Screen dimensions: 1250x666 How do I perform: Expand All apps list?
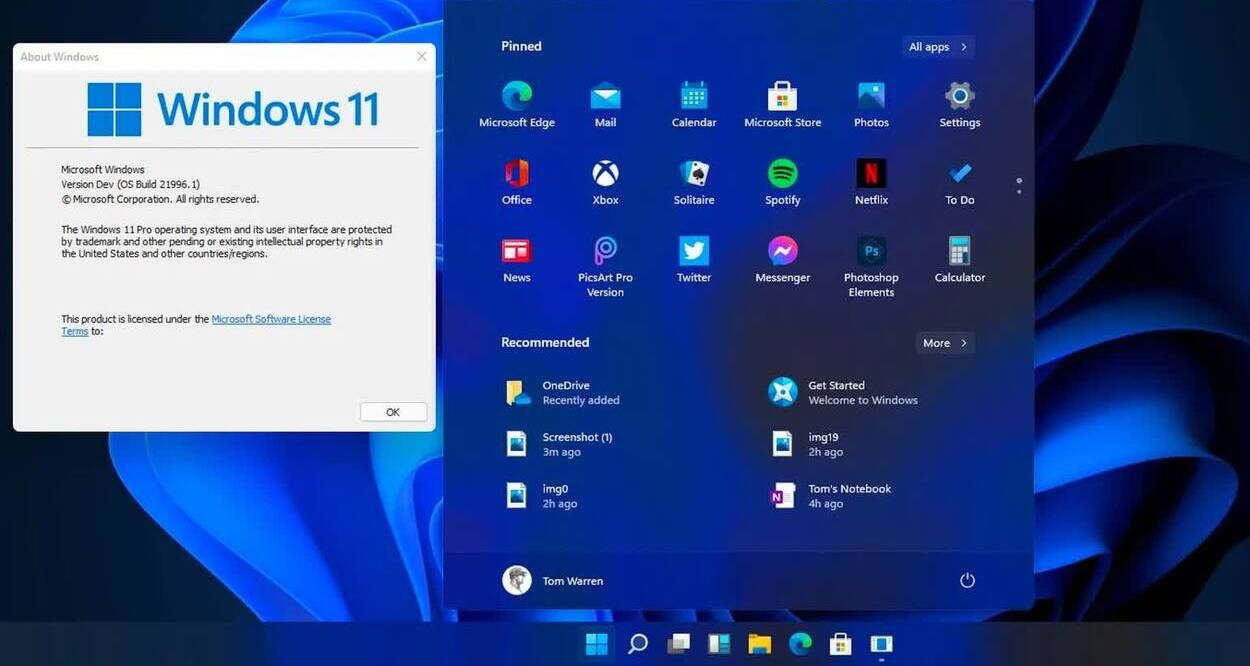[937, 47]
